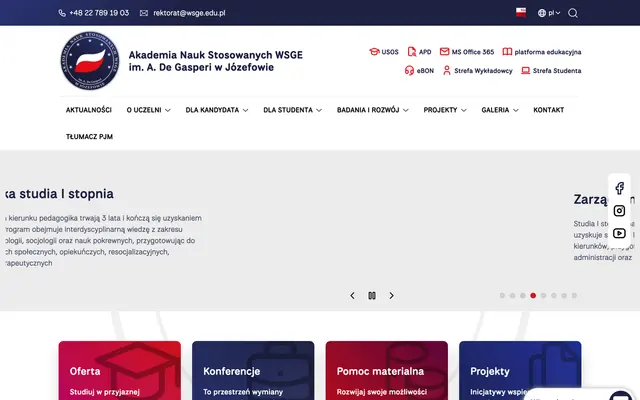Select the first slide dot
The height and width of the screenshot is (400, 640).
(x=502, y=296)
